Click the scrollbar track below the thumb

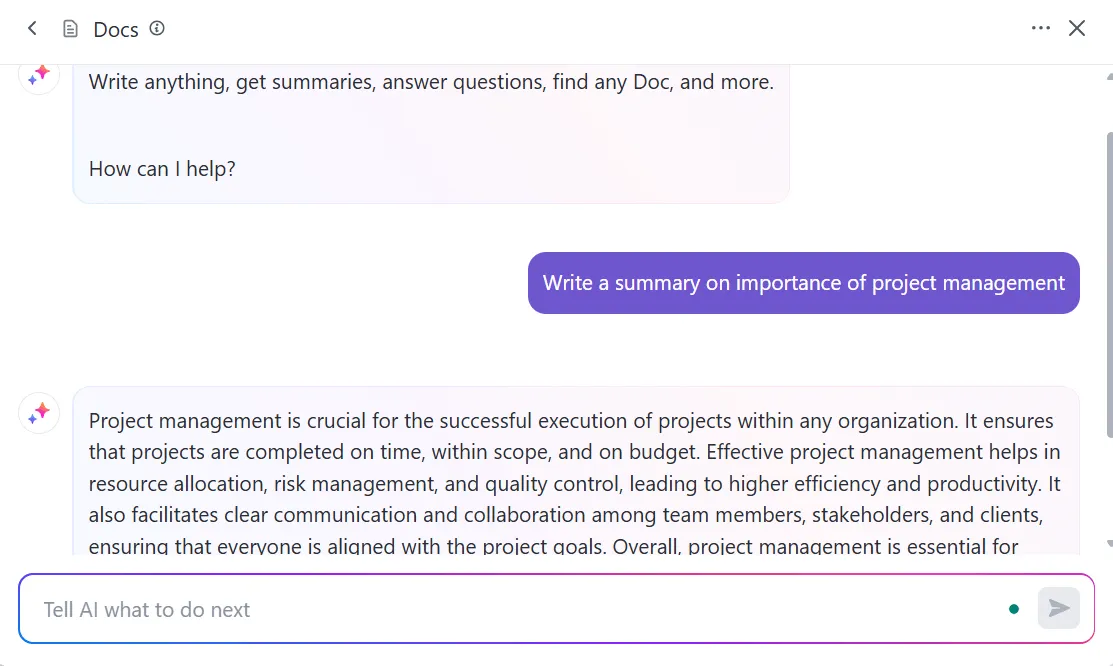1109,487
